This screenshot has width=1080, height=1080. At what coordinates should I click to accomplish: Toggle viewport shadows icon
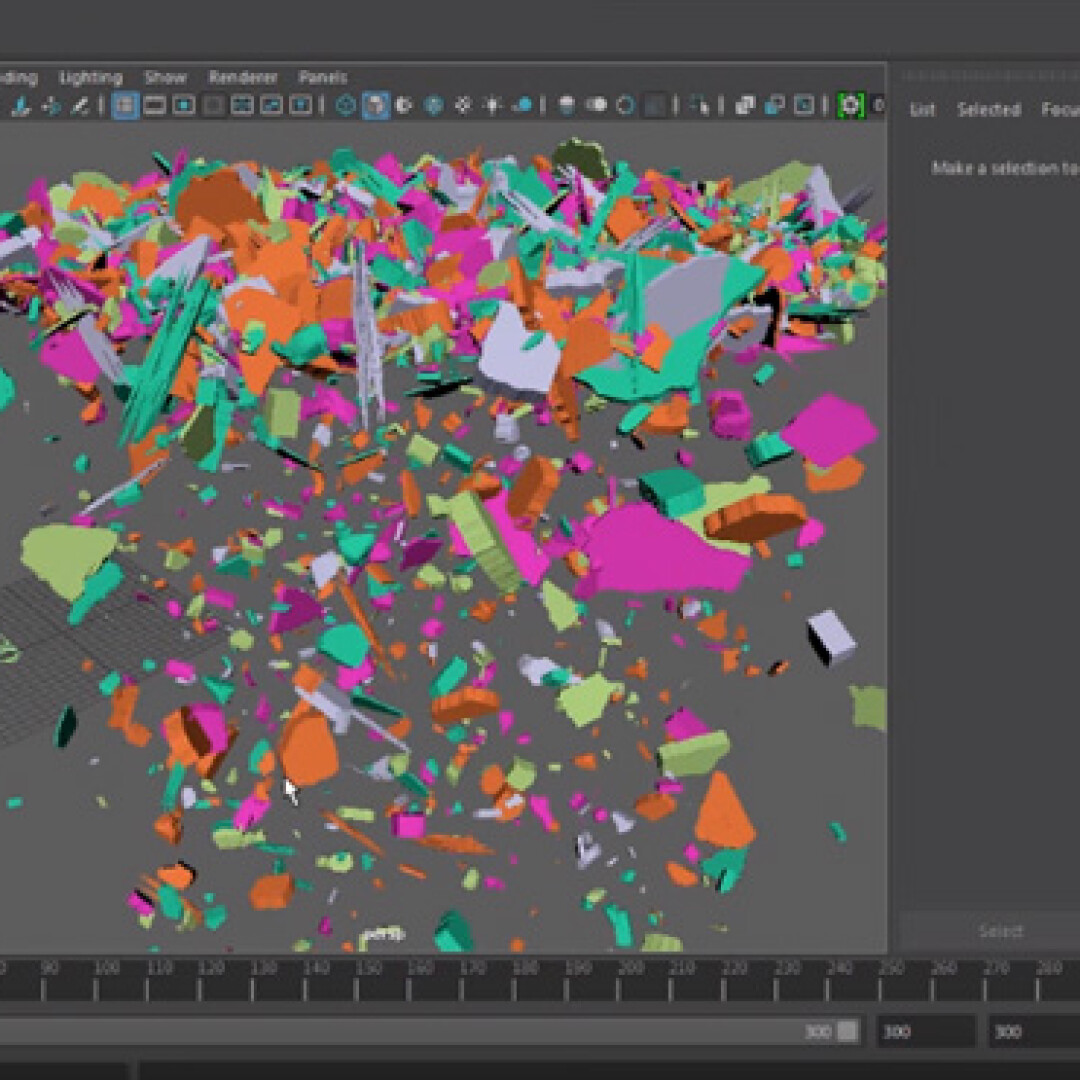pyautogui.click(x=522, y=105)
